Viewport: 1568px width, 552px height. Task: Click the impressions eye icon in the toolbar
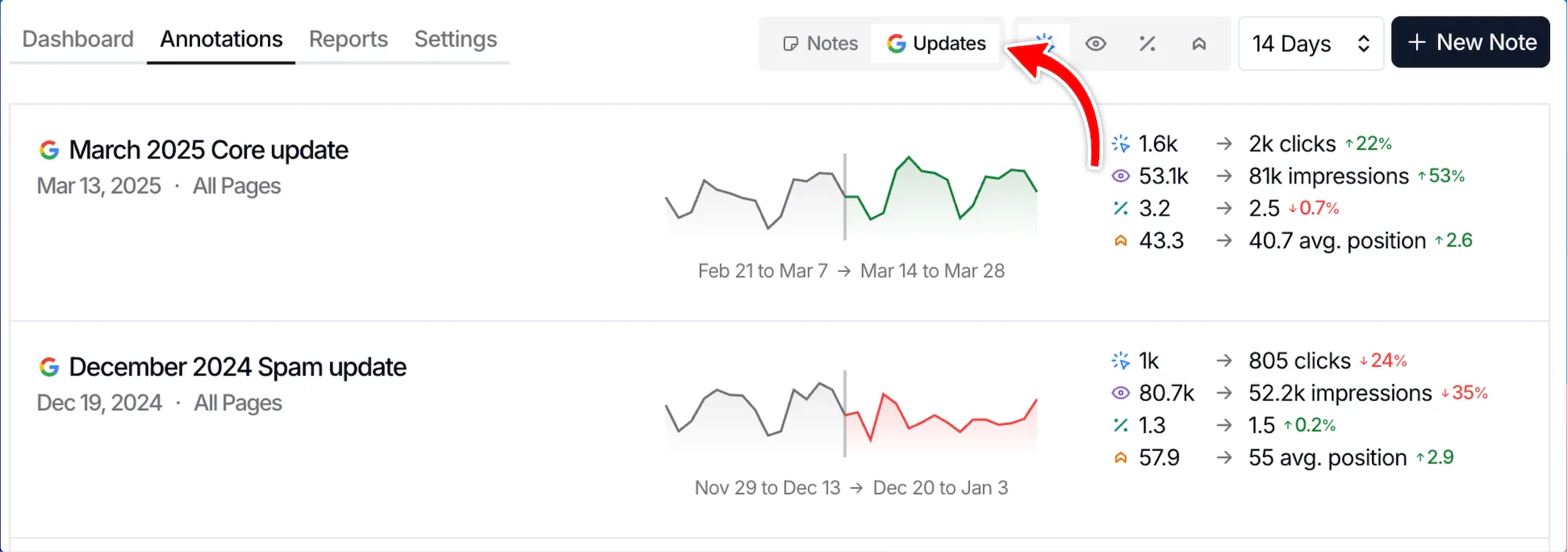point(1096,45)
